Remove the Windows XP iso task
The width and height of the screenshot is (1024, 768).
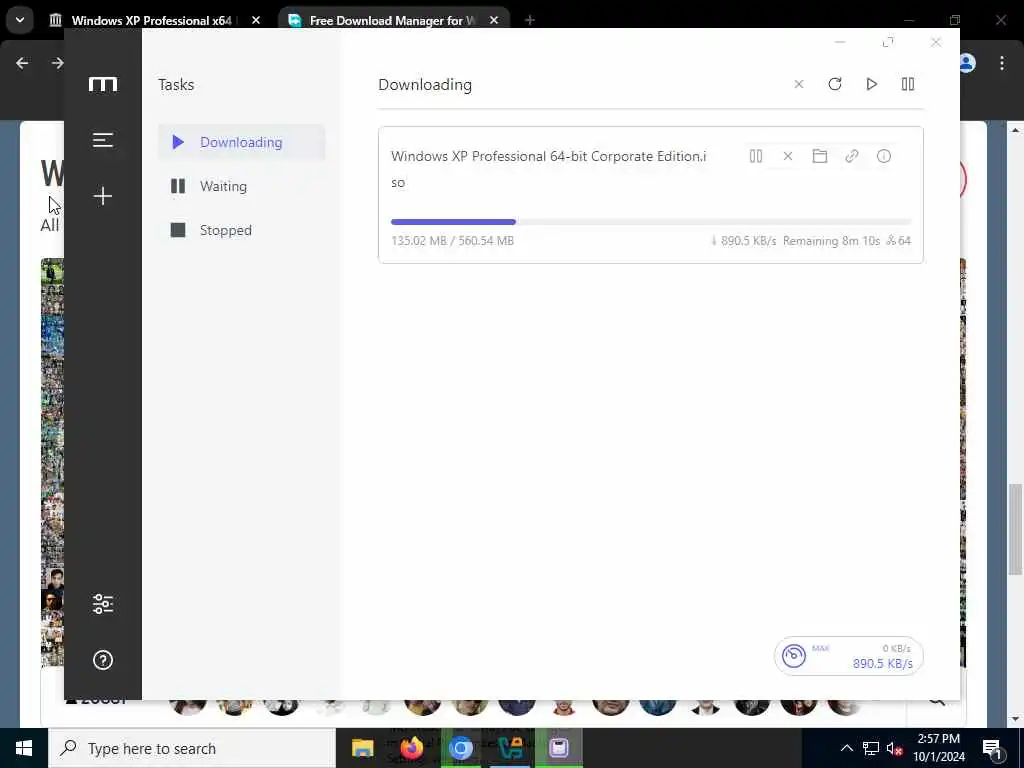788,156
